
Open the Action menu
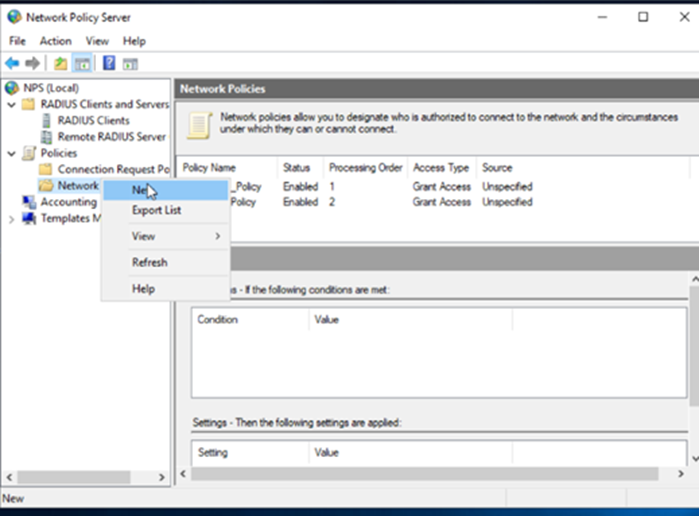56,41
